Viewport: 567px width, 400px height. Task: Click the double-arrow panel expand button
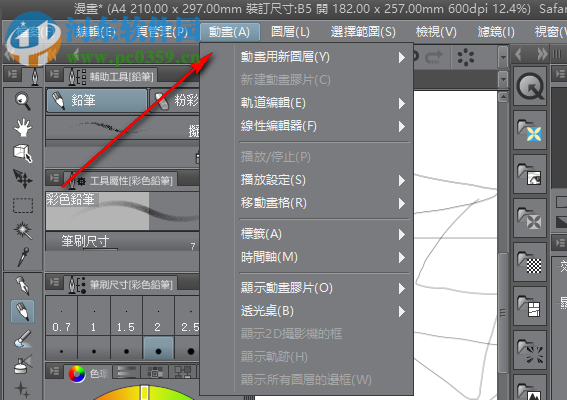tap(542, 55)
